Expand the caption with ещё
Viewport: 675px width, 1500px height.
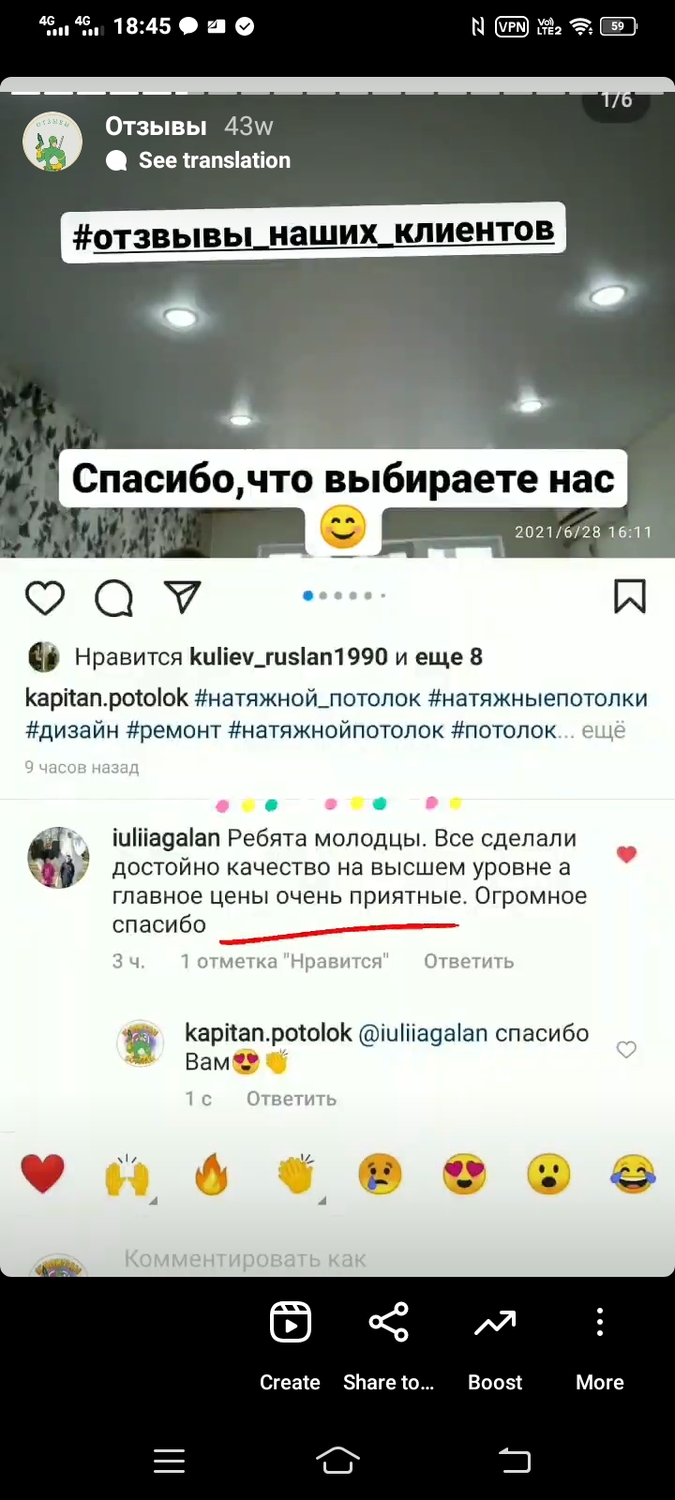point(603,730)
